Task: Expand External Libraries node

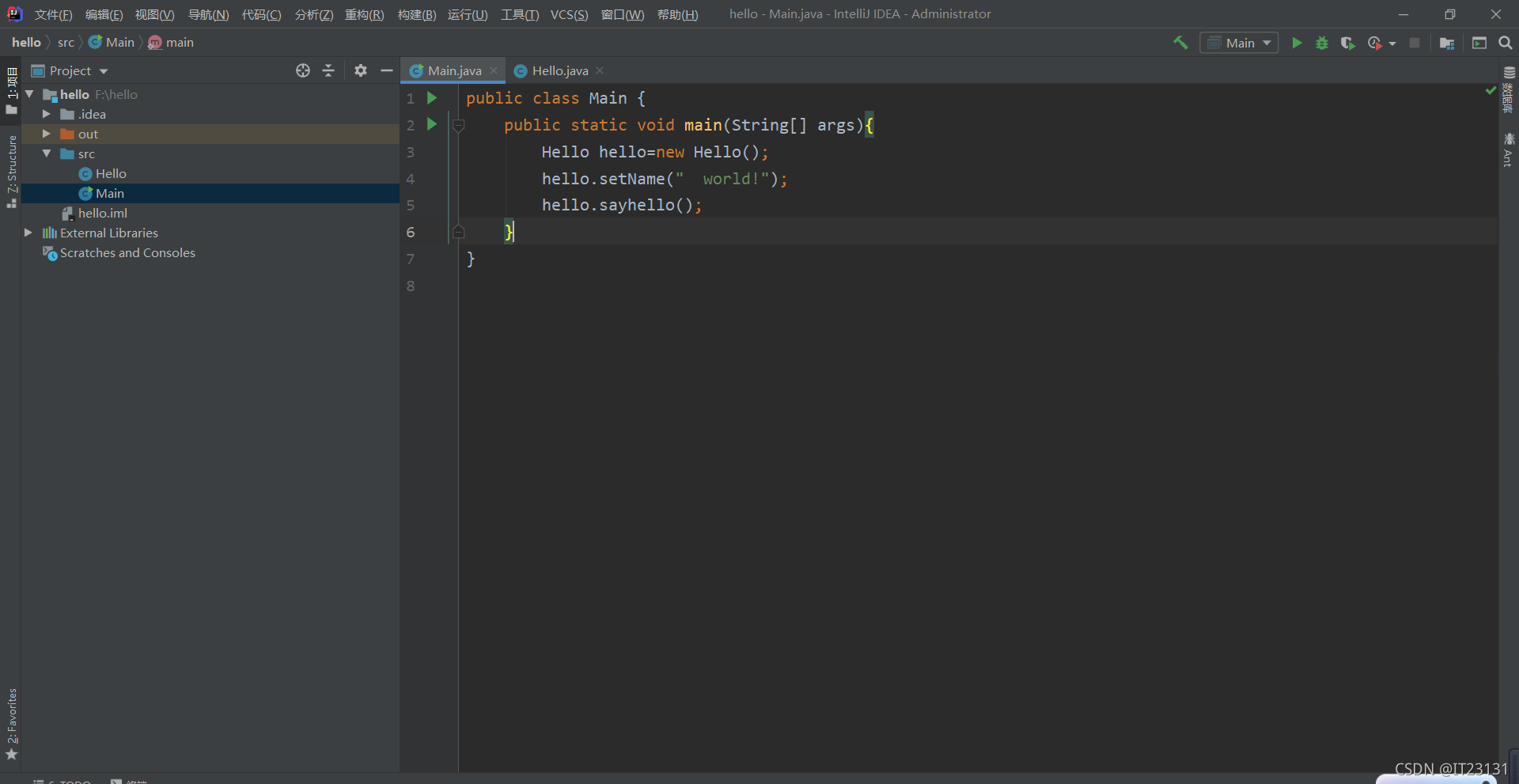Action: (28, 233)
